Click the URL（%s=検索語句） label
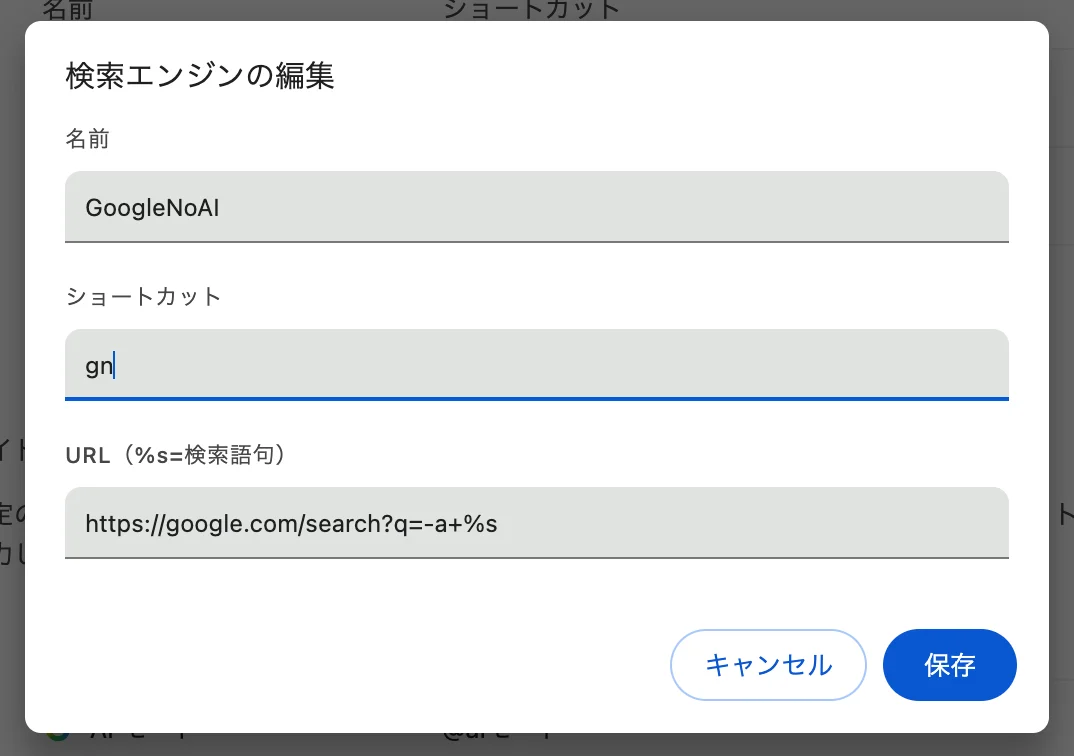 coord(176,455)
